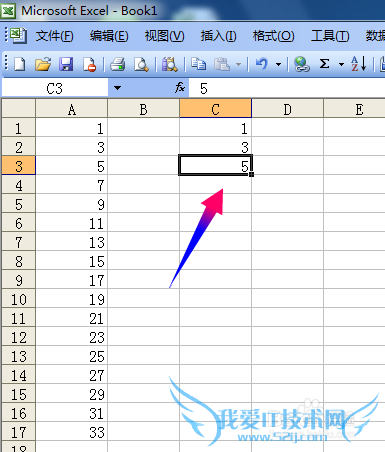Open the 格式(O) menu
The image size is (385, 452).
(x=273, y=36)
